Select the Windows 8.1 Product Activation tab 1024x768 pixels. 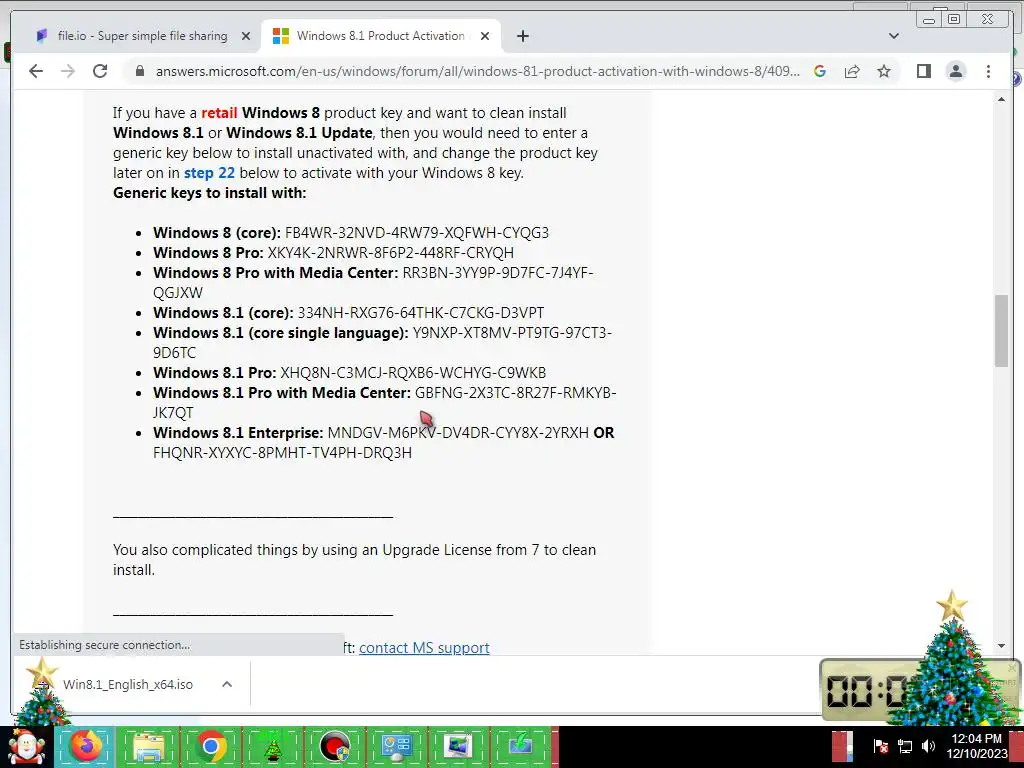(381, 36)
